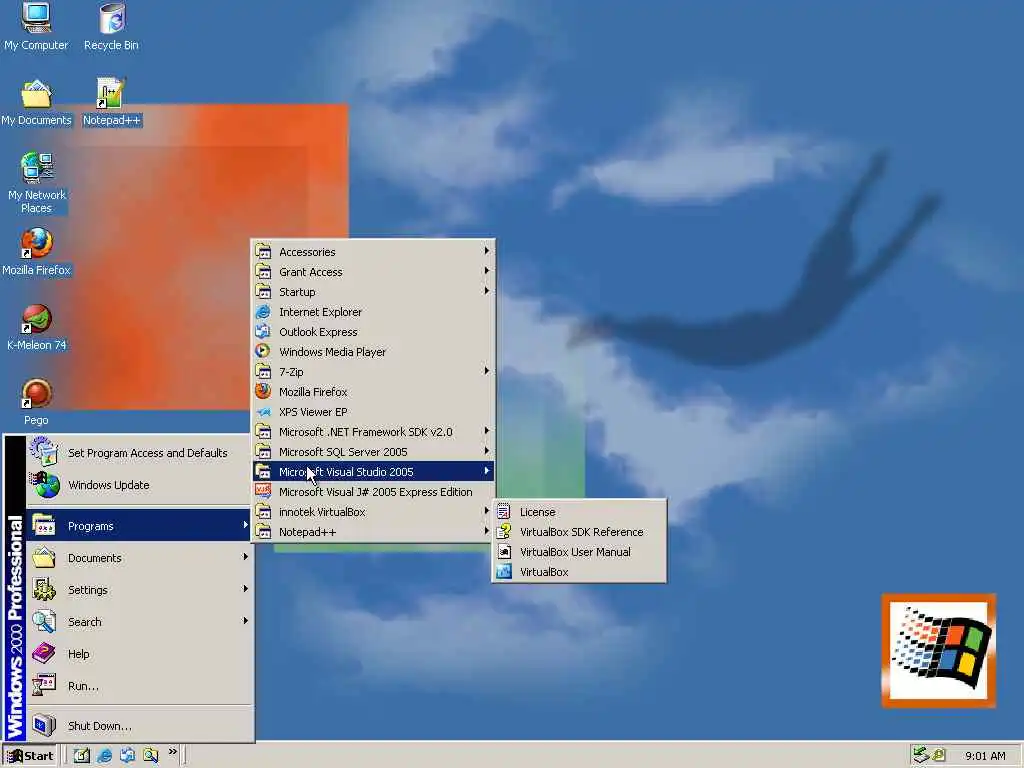Viewport: 1024px width, 768px height.
Task: Launch Internet Explorer from quick launch bar
Action: coord(104,755)
